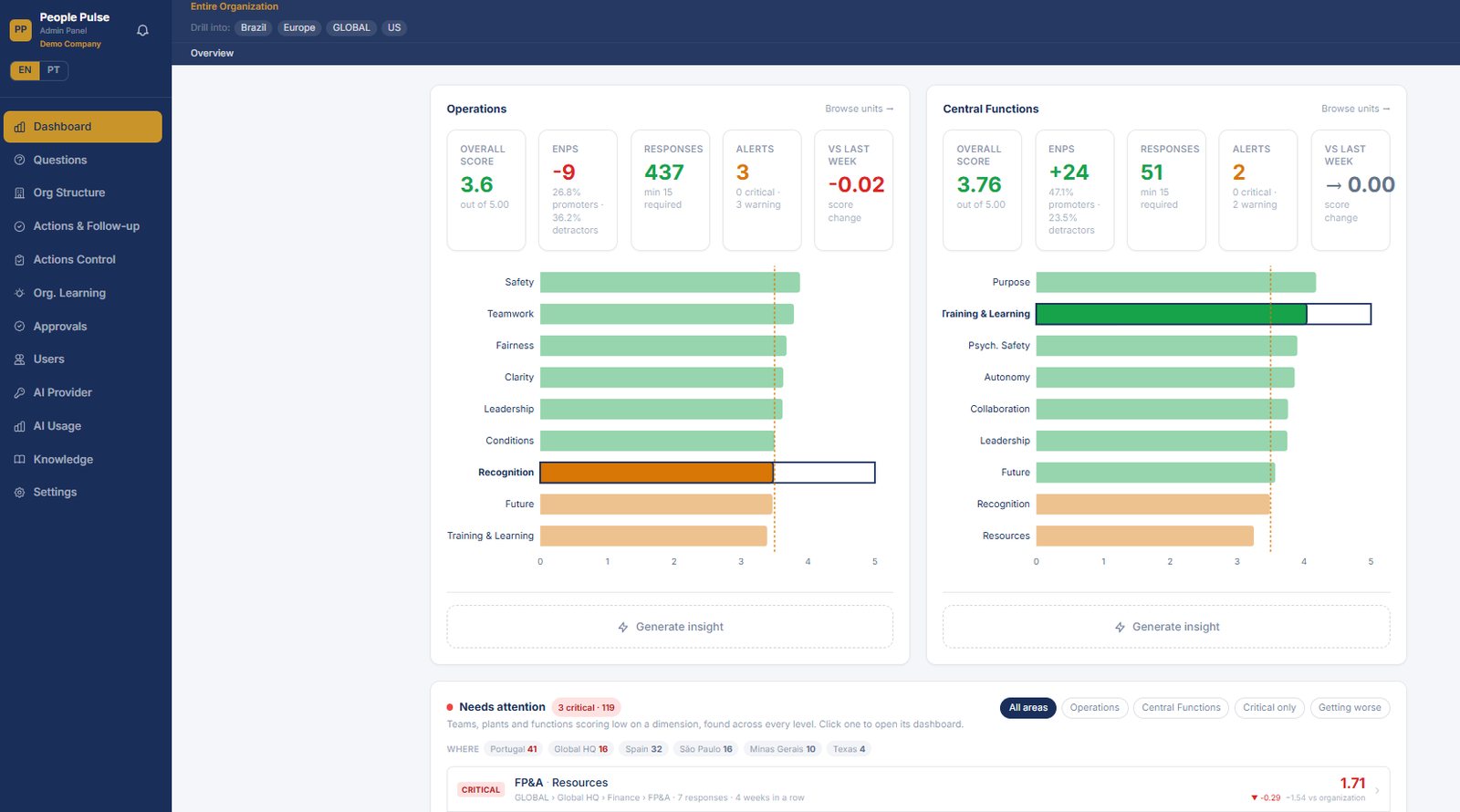
Task: Click the Dashboard chart icon in sidebar
Action: (x=19, y=127)
